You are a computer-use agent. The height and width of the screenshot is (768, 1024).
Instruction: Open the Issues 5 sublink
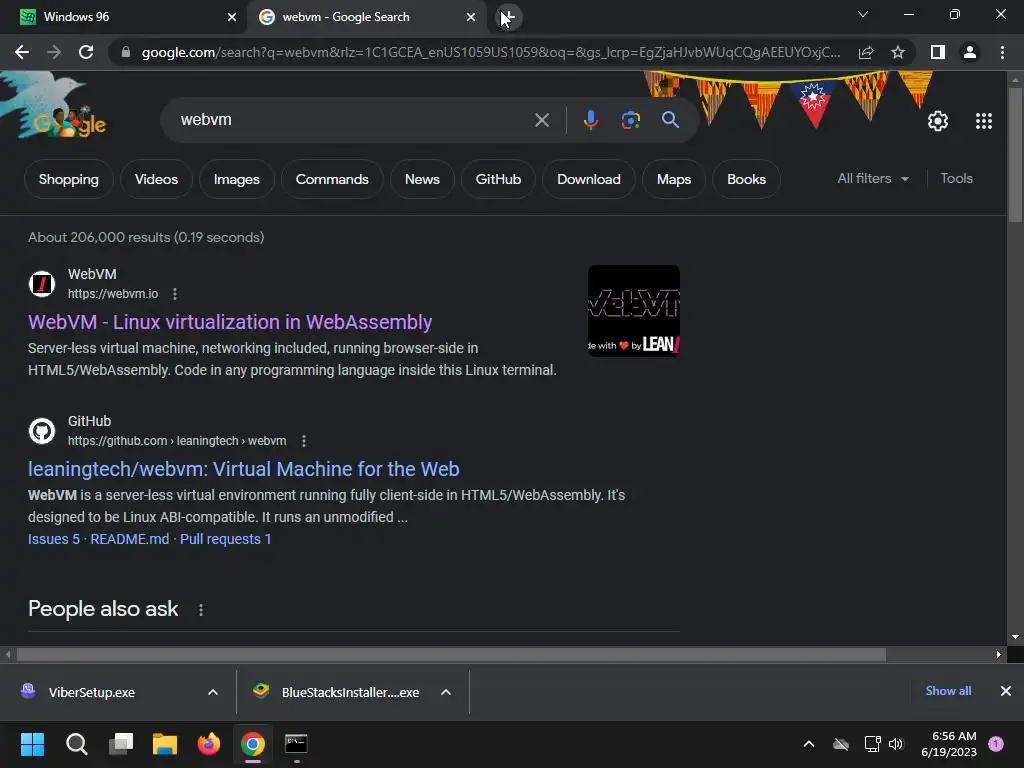point(54,539)
